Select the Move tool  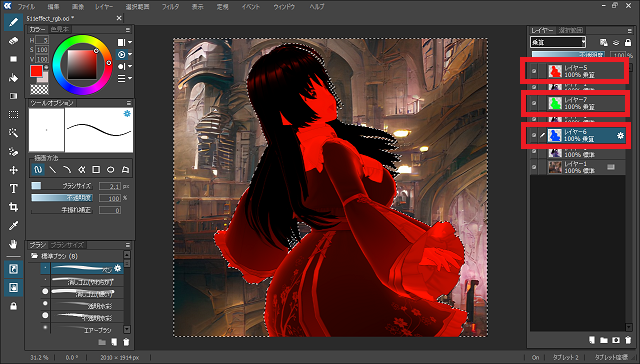click(x=13, y=170)
